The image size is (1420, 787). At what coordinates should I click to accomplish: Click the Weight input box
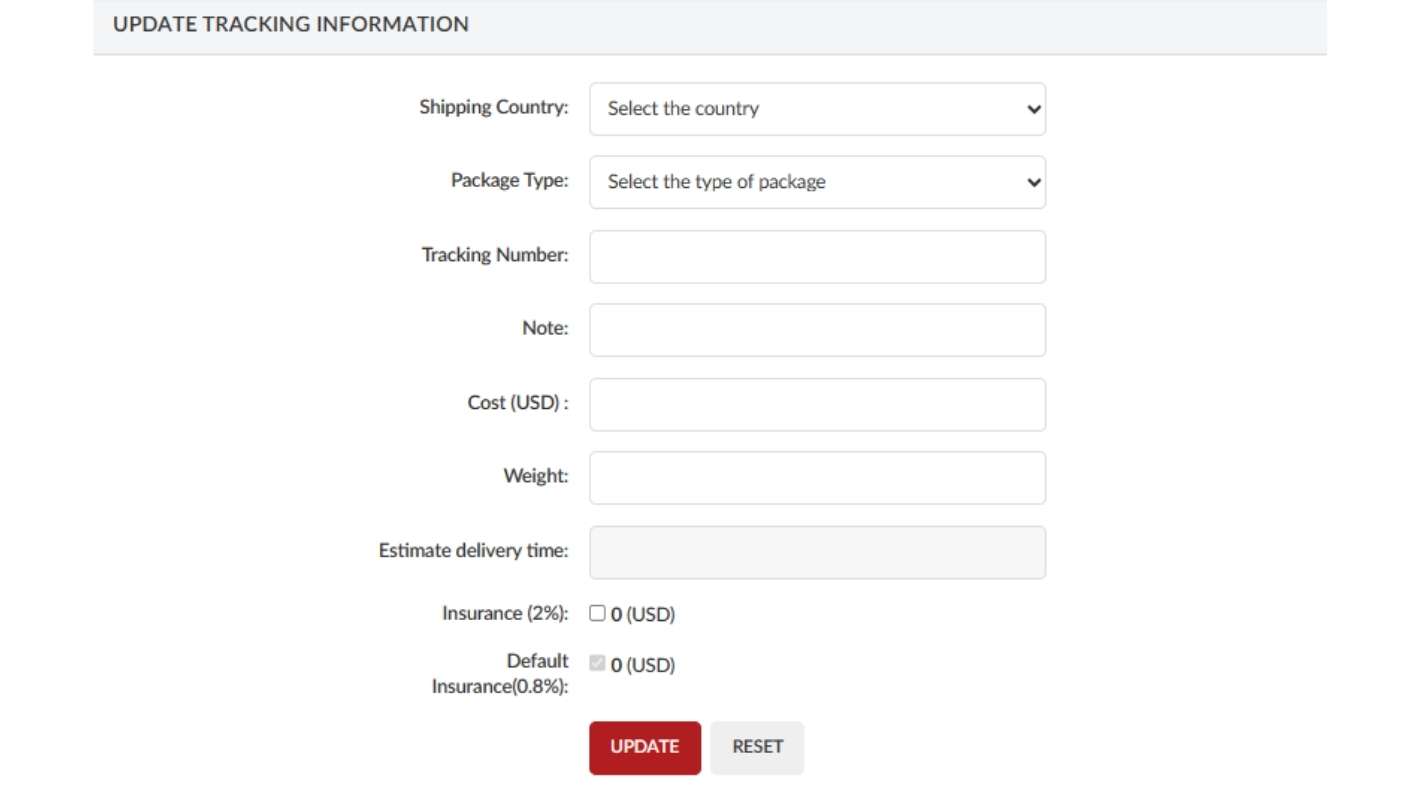[816, 478]
